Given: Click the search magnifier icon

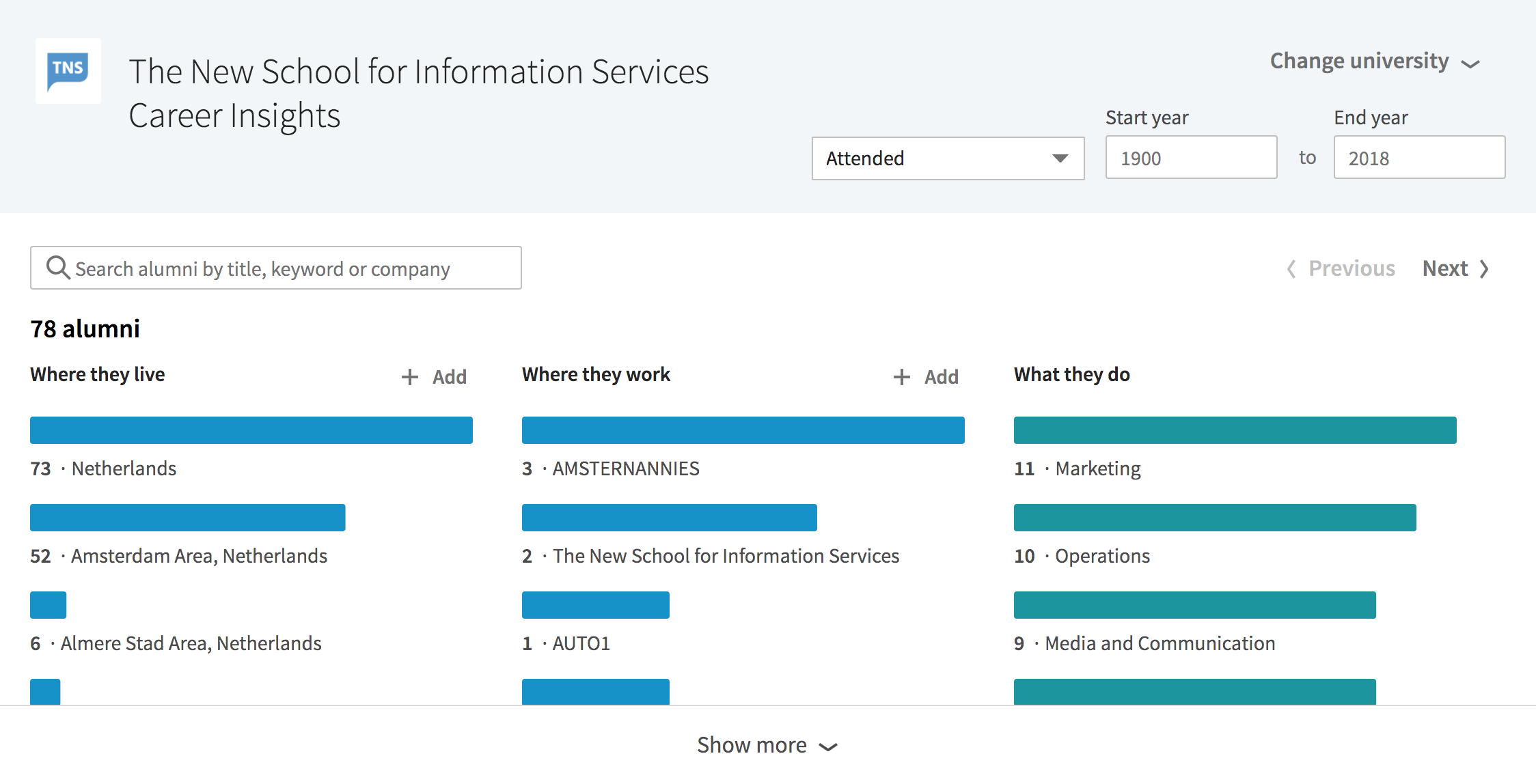Looking at the screenshot, I should pos(58,268).
